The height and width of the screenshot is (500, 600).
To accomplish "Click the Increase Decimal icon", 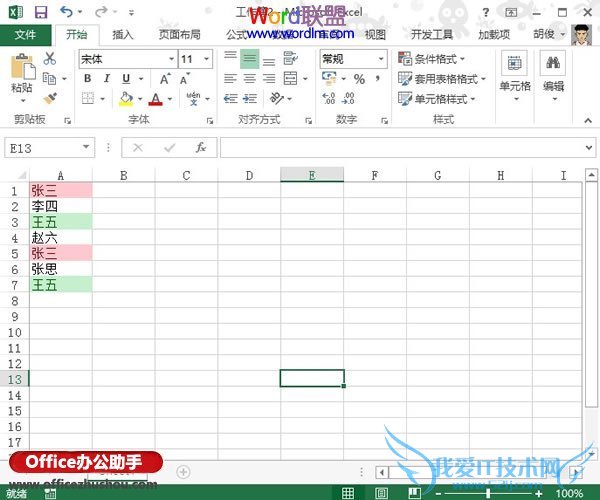I will click(329, 98).
